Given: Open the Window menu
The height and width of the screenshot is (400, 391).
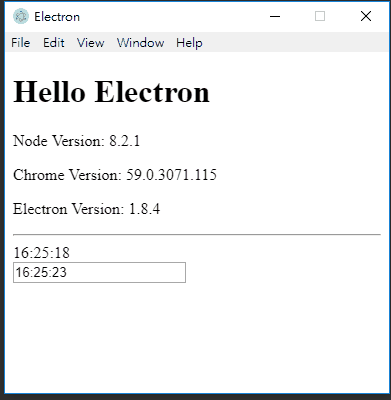Looking at the screenshot, I should click(x=140, y=43).
